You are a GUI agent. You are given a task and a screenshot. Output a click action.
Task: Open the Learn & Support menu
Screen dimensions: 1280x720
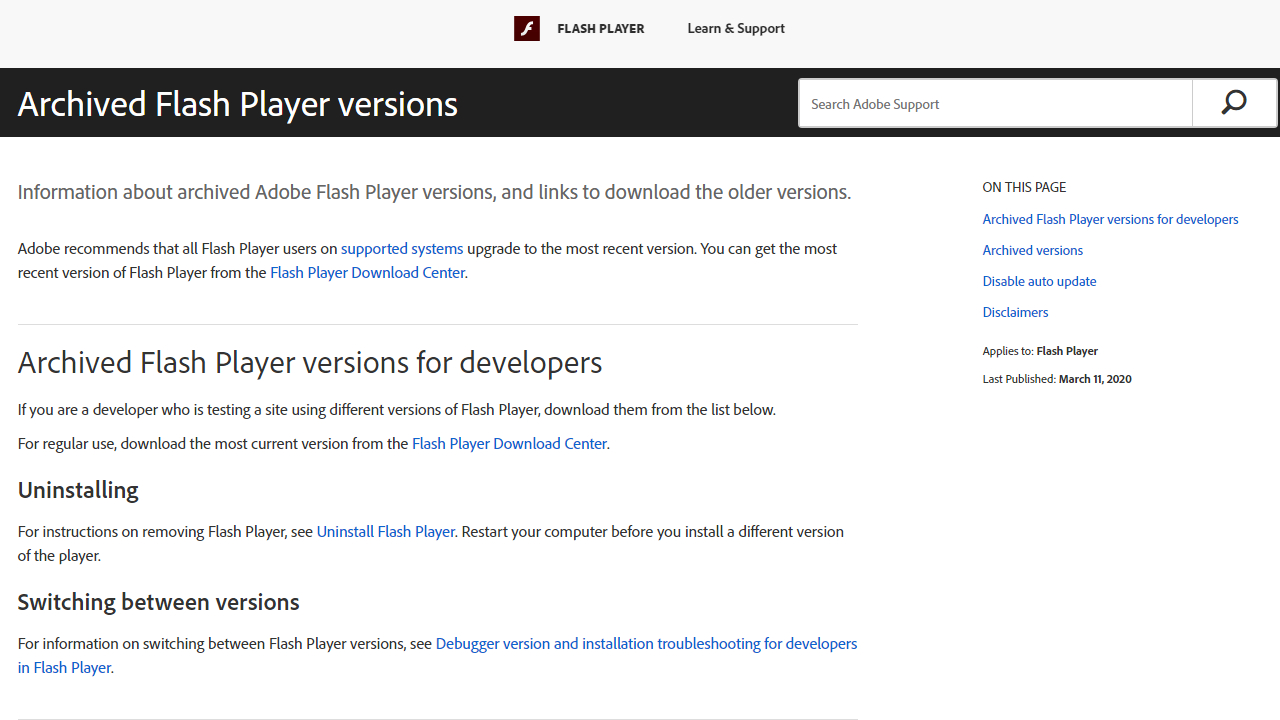pyautogui.click(x=735, y=28)
